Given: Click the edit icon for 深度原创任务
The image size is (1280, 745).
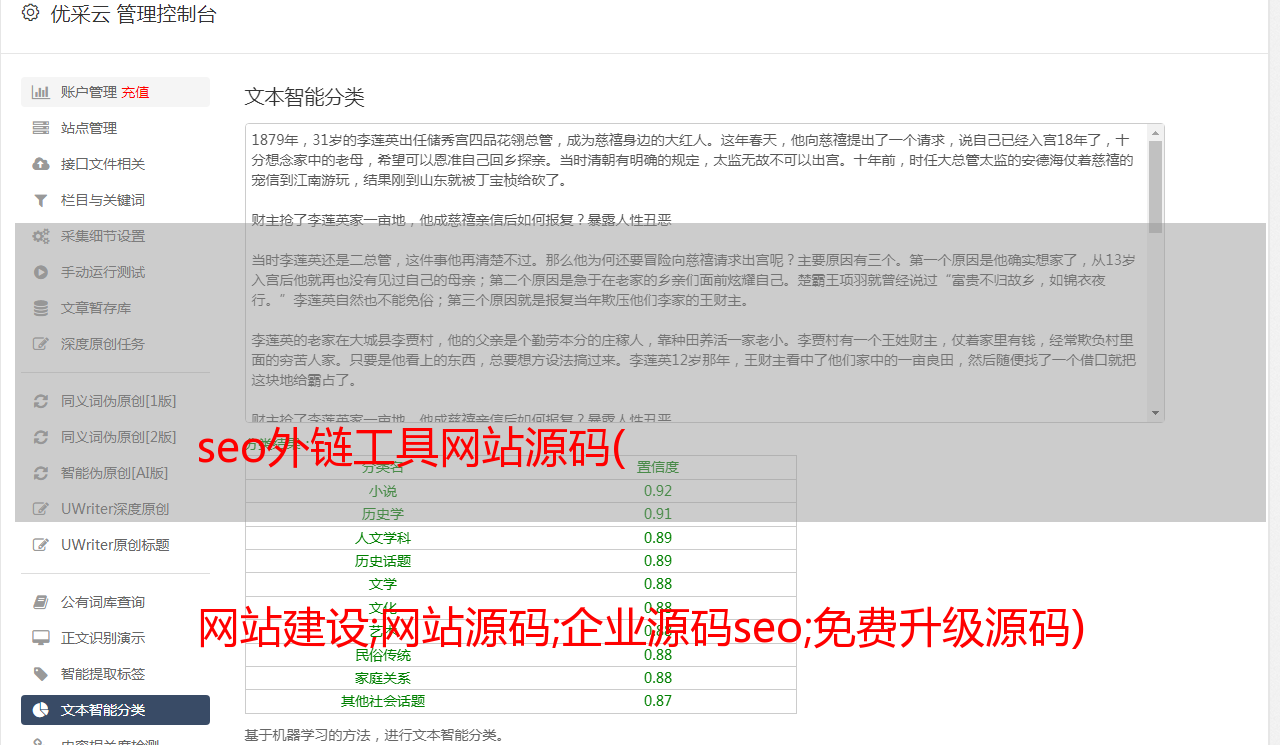Looking at the screenshot, I should tap(41, 344).
